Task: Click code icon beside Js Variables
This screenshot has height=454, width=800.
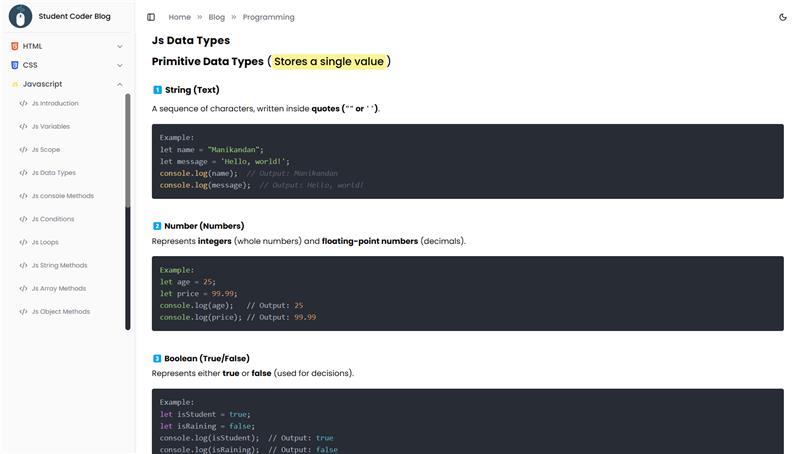Action: click(x=23, y=127)
